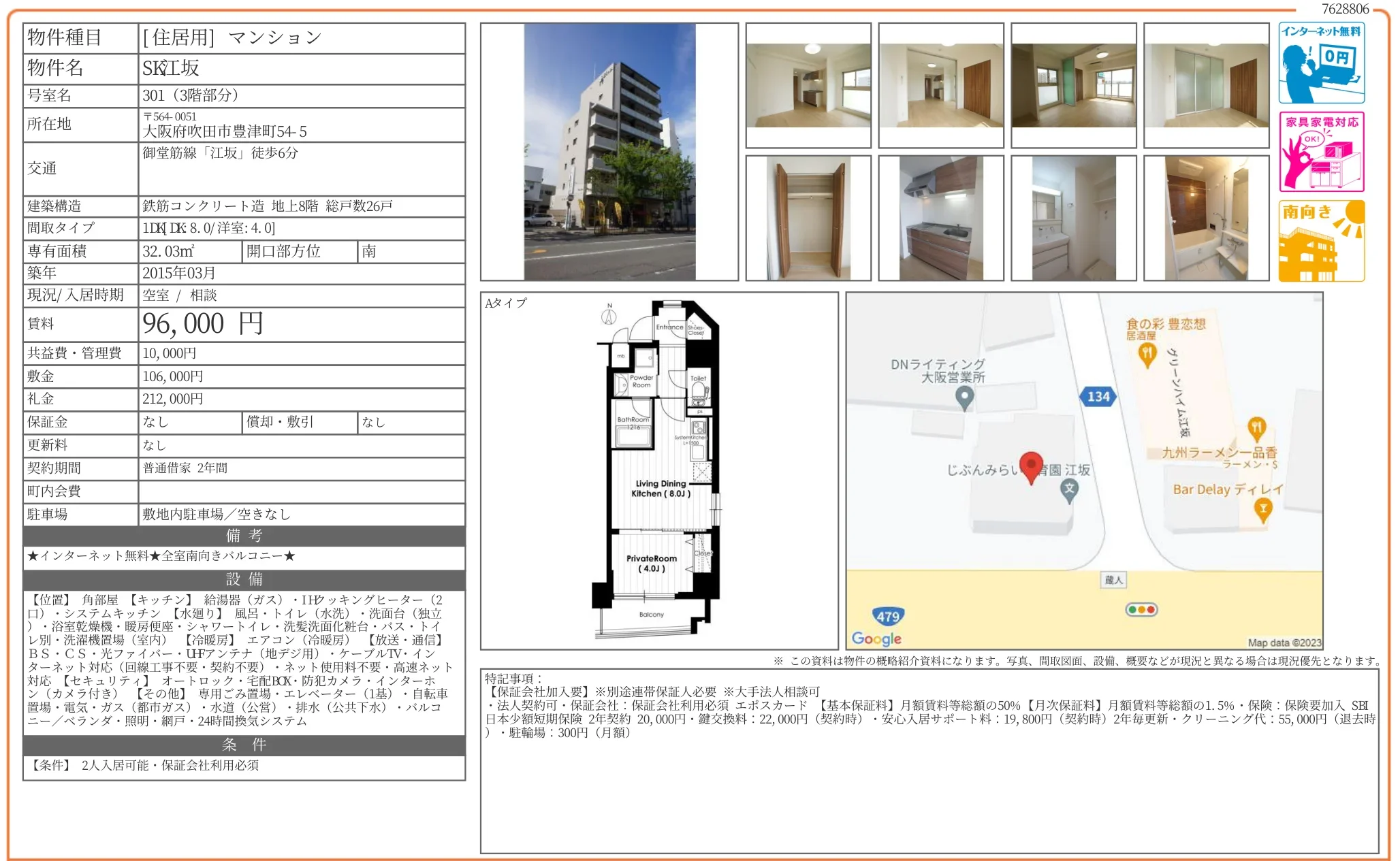
Task: Click the furniture and appliances 家具家電対応 badge
Action: click(1321, 151)
